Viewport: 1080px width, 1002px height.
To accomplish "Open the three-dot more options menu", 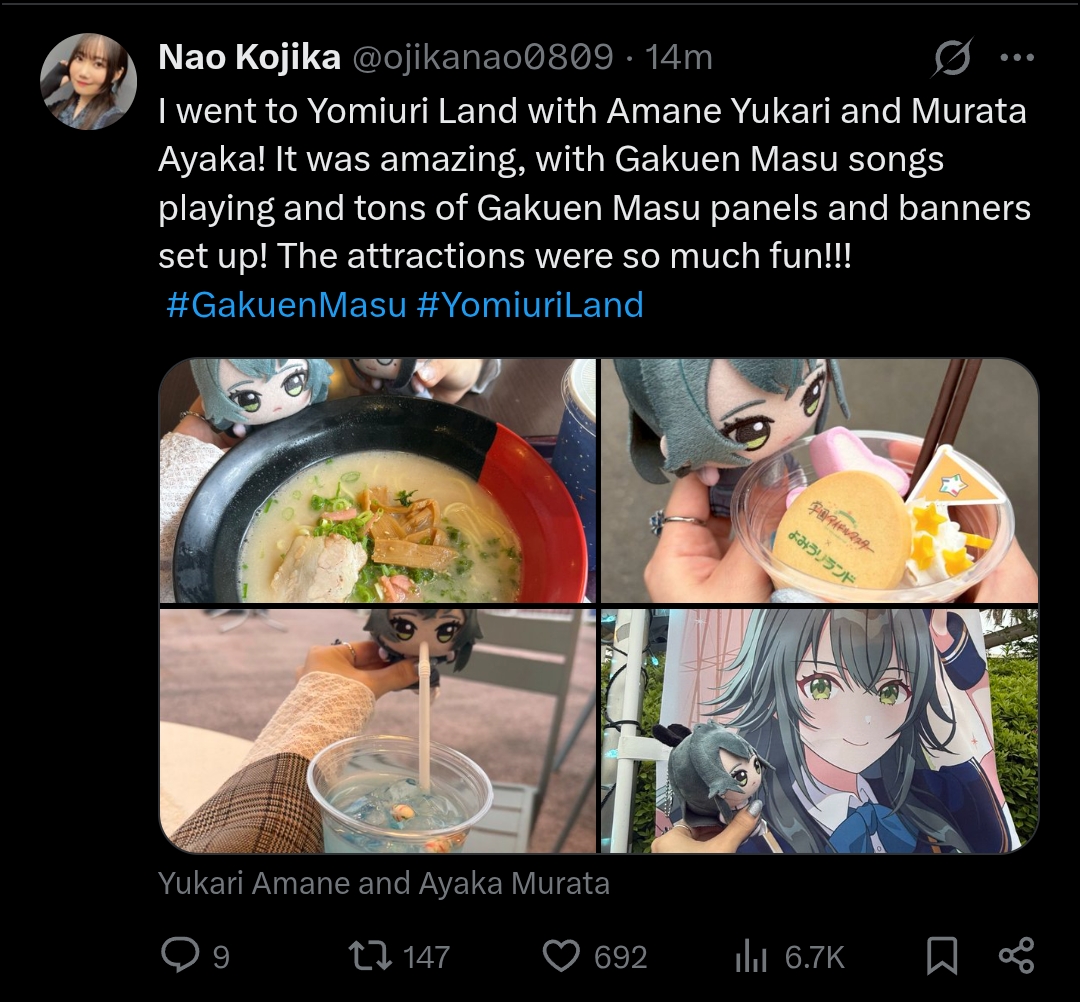I will click(1017, 58).
